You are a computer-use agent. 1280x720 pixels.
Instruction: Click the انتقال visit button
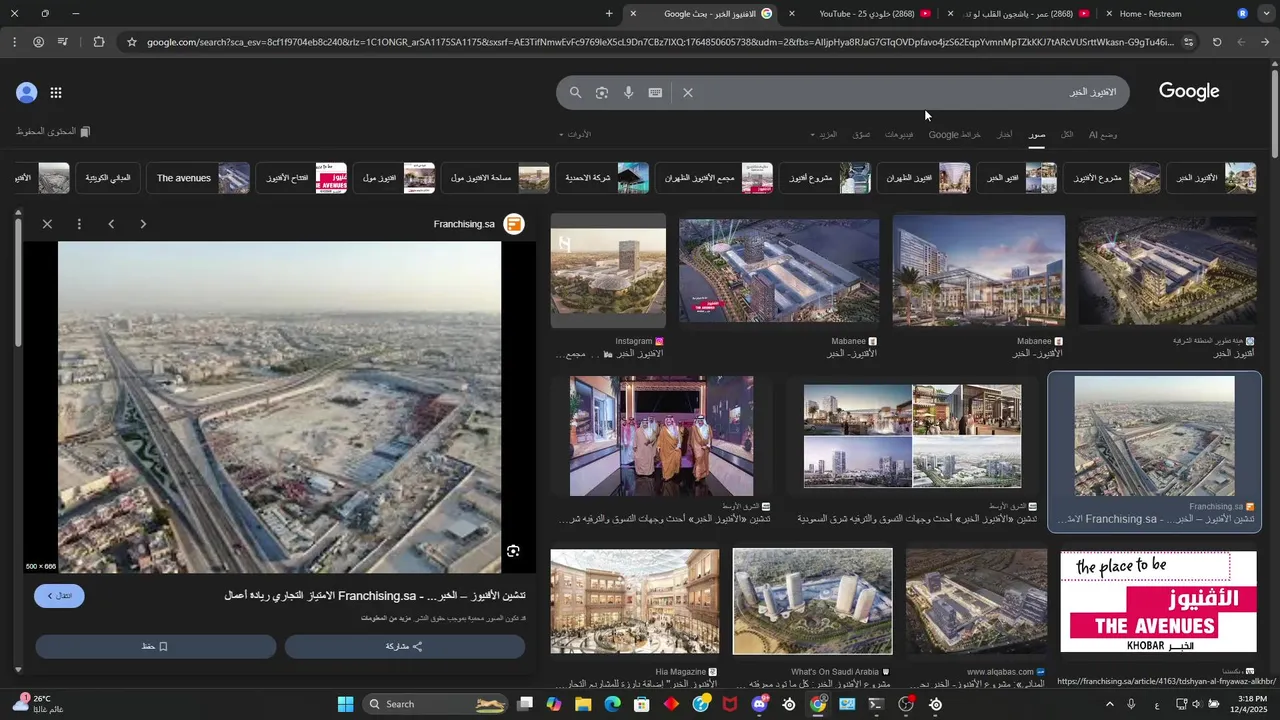tap(59, 596)
